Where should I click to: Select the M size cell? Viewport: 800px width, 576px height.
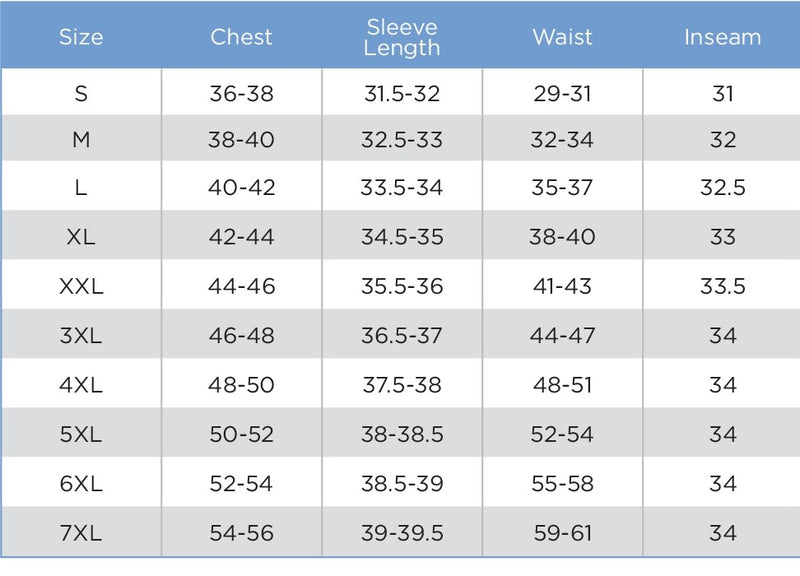point(81,139)
